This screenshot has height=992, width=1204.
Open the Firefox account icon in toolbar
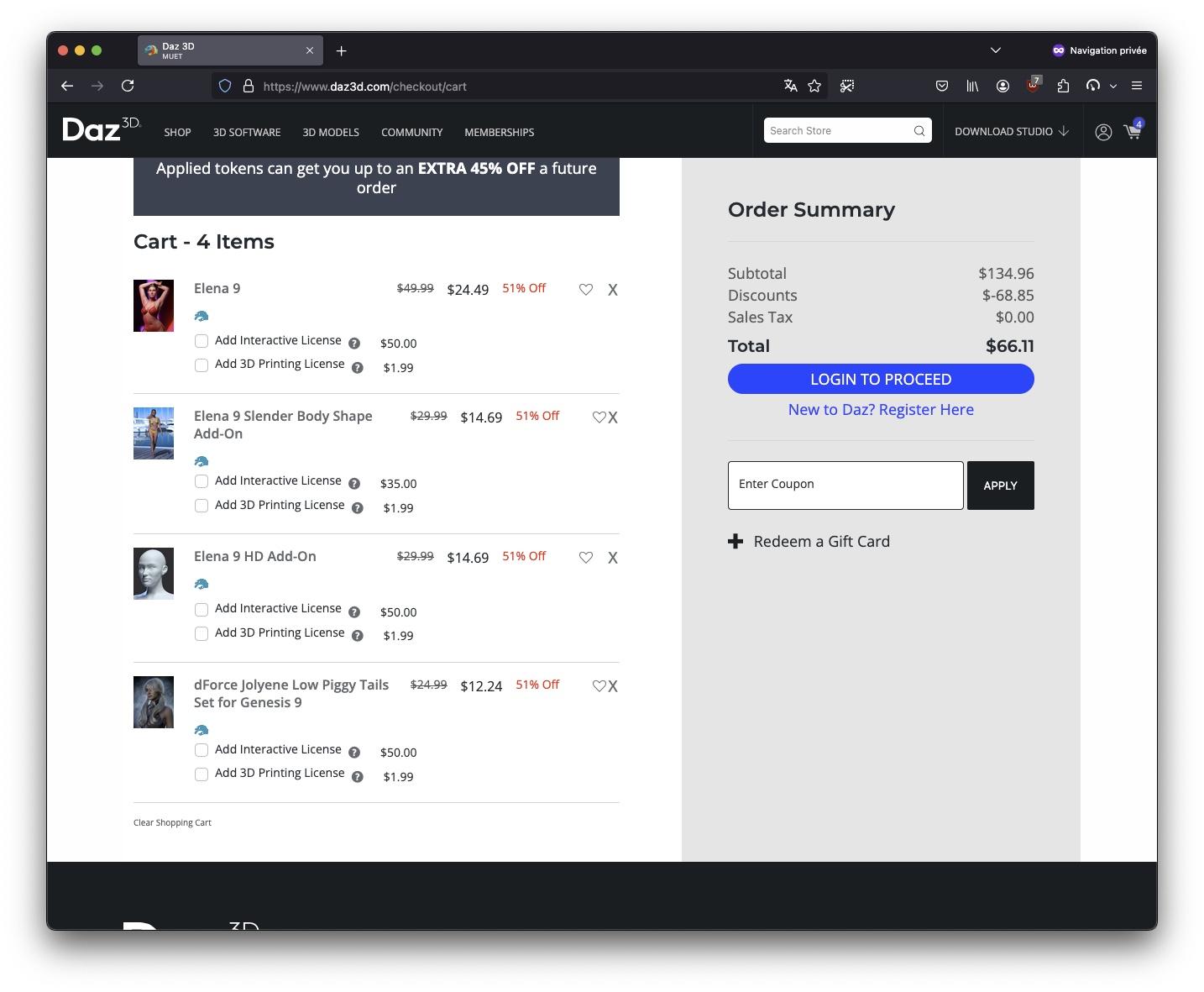(x=1002, y=86)
